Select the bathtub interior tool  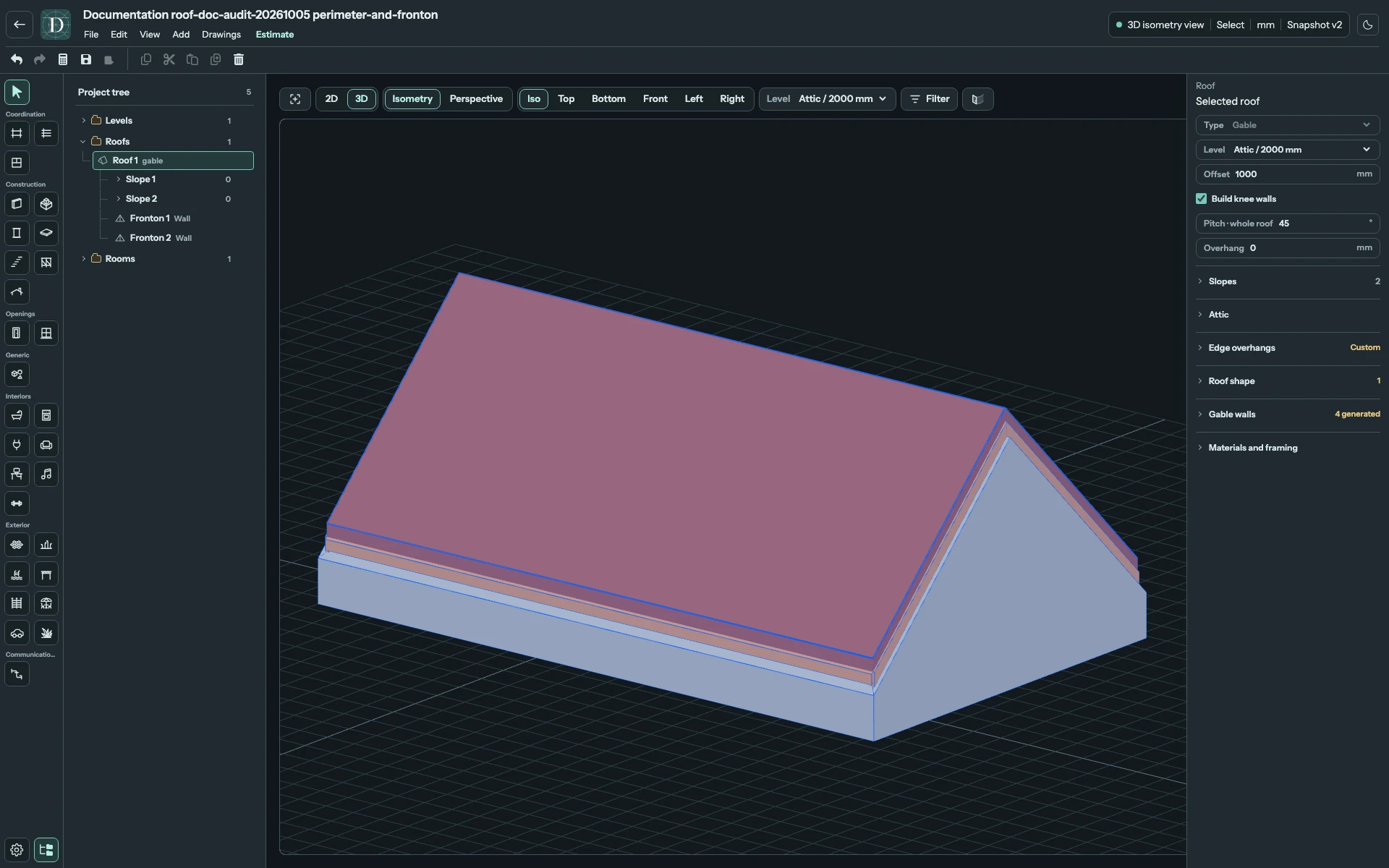[x=17, y=415]
